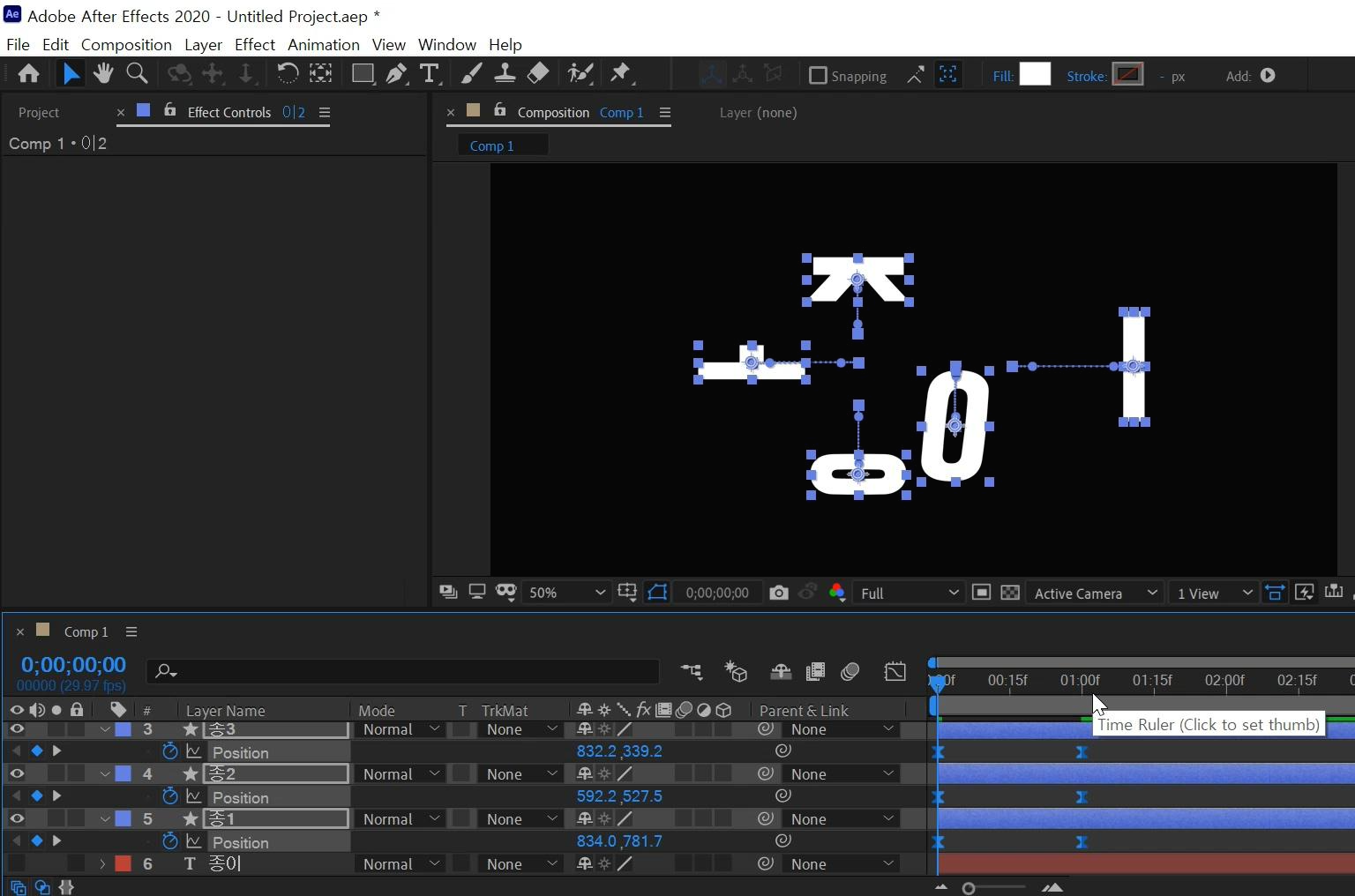Hide layer 4 with eye icon
The image size is (1355, 896).
pyautogui.click(x=17, y=773)
